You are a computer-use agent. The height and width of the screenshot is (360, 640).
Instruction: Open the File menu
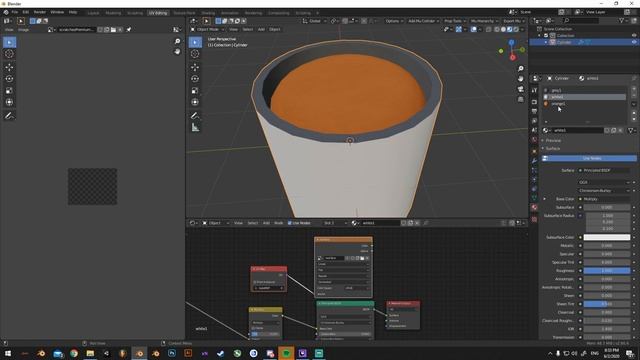click(15, 12)
